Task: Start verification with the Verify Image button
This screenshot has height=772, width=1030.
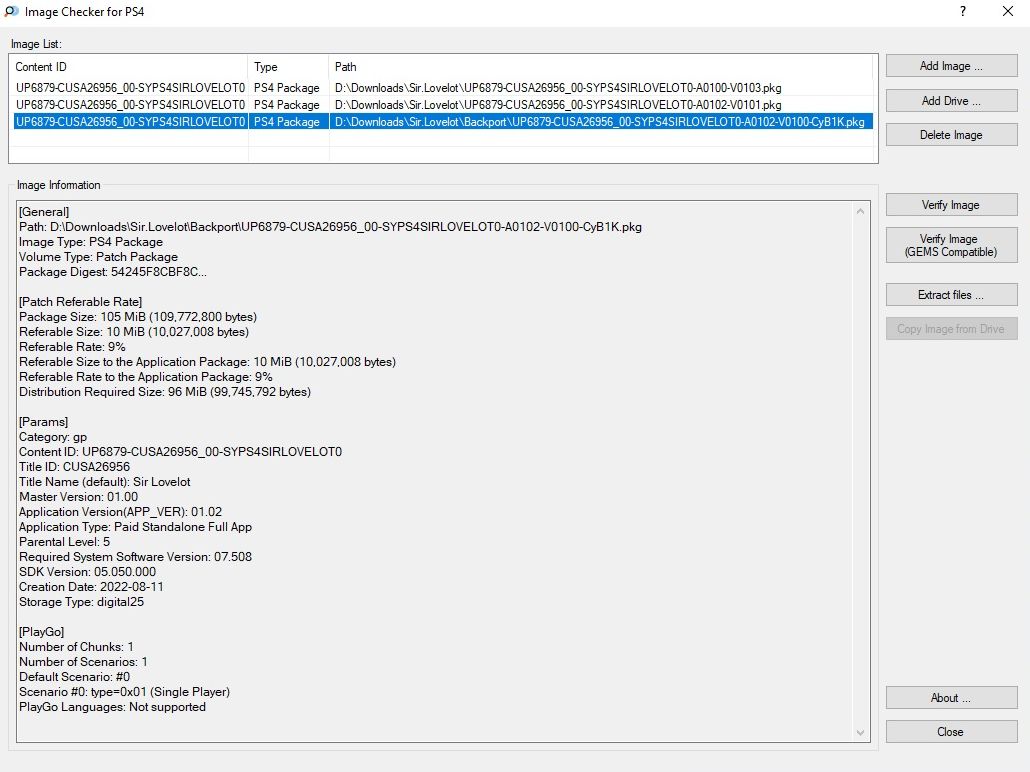Action: point(951,205)
